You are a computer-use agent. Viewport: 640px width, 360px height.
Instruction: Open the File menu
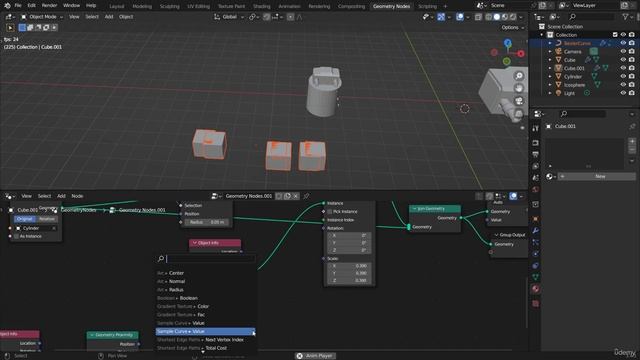[x=18, y=6]
